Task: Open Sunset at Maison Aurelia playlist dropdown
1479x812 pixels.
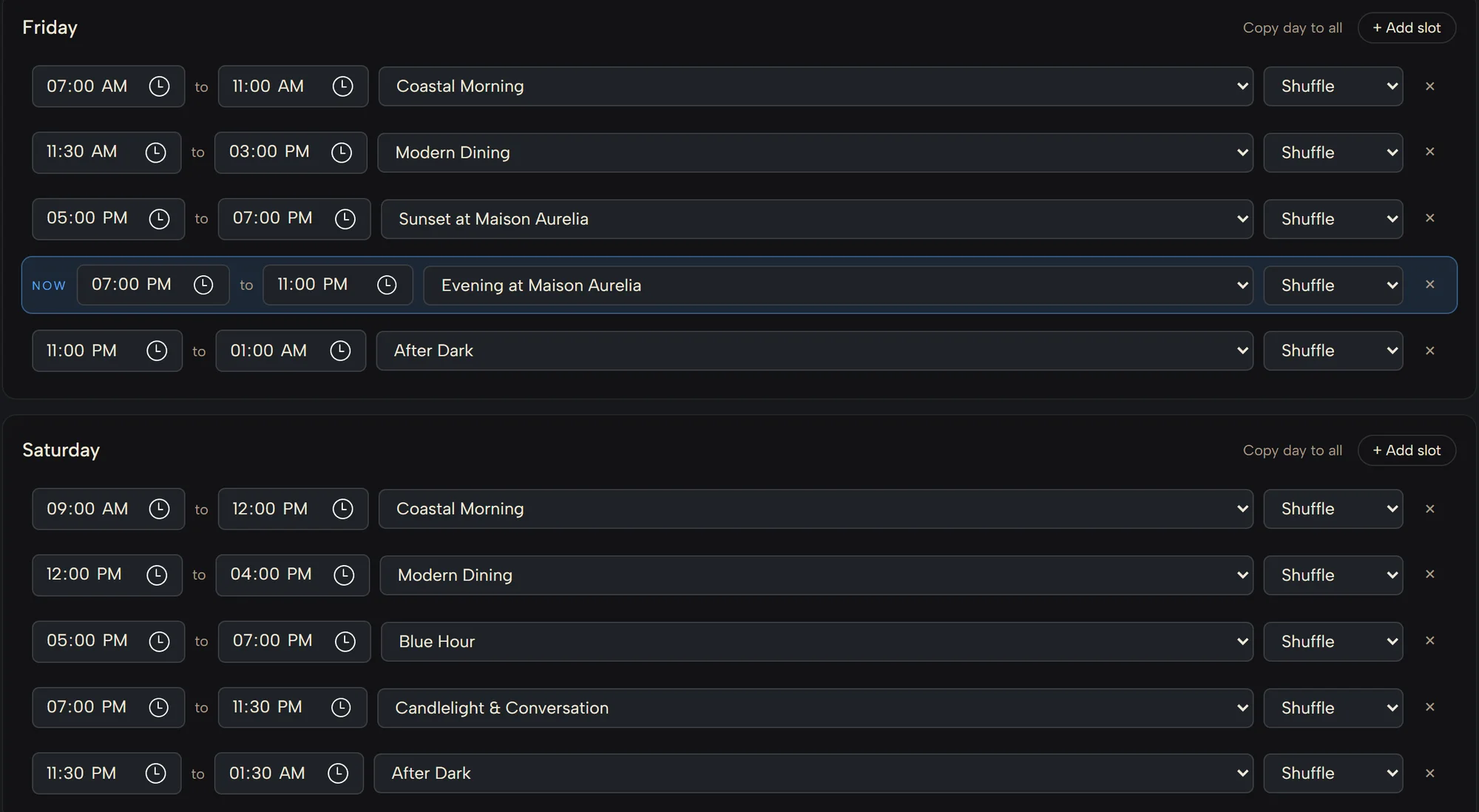Action: pyautogui.click(x=817, y=219)
